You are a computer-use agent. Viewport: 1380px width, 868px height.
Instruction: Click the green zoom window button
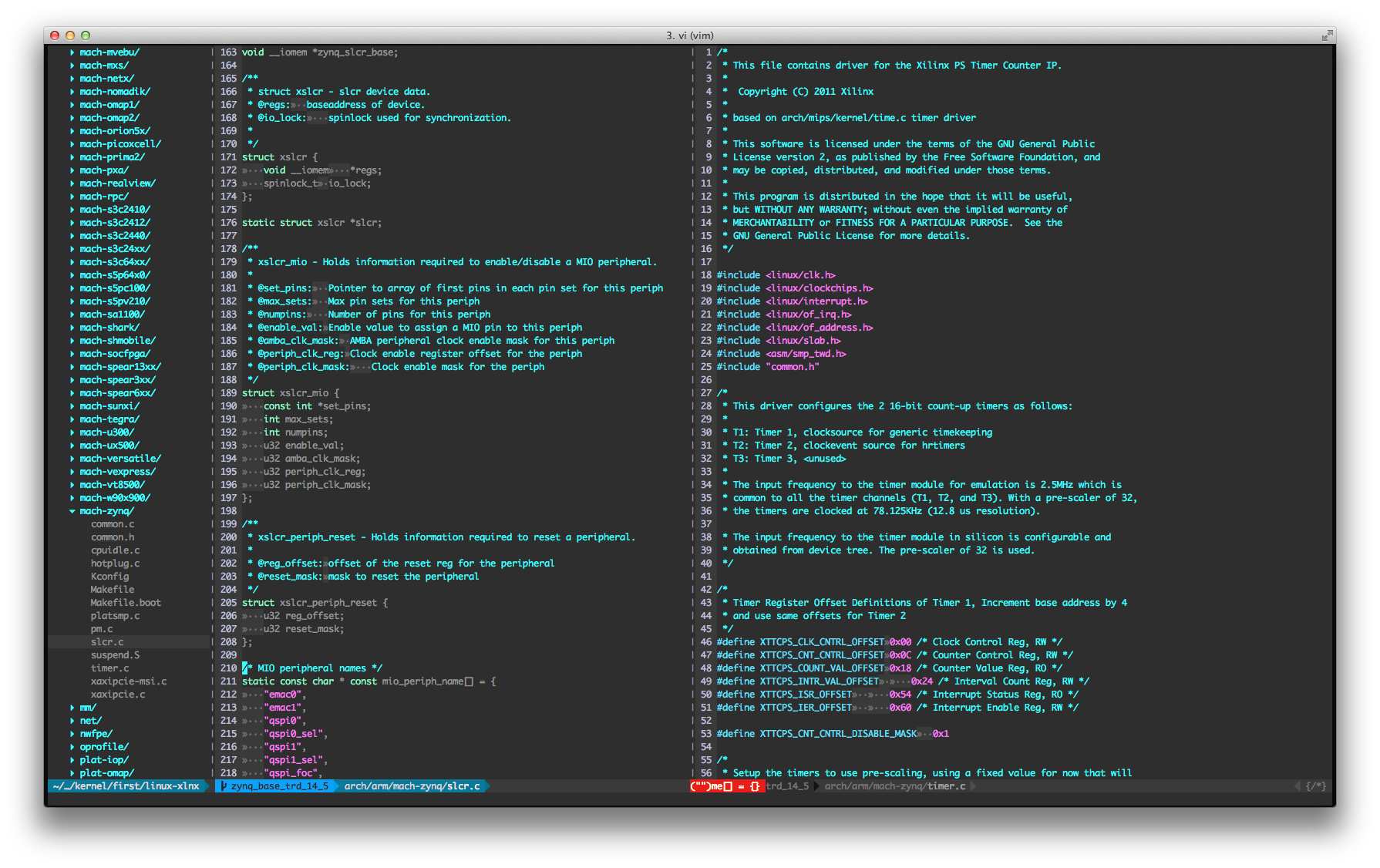[x=86, y=35]
